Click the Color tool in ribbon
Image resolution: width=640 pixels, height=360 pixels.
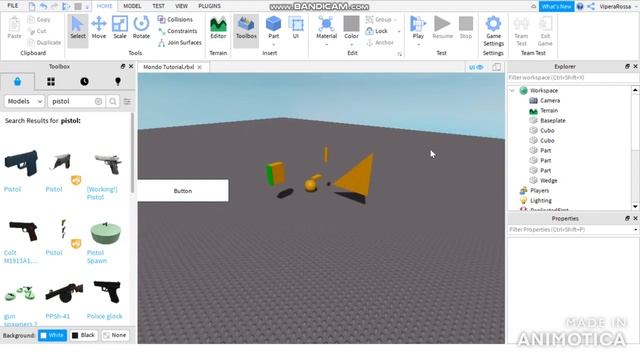[x=351, y=28]
